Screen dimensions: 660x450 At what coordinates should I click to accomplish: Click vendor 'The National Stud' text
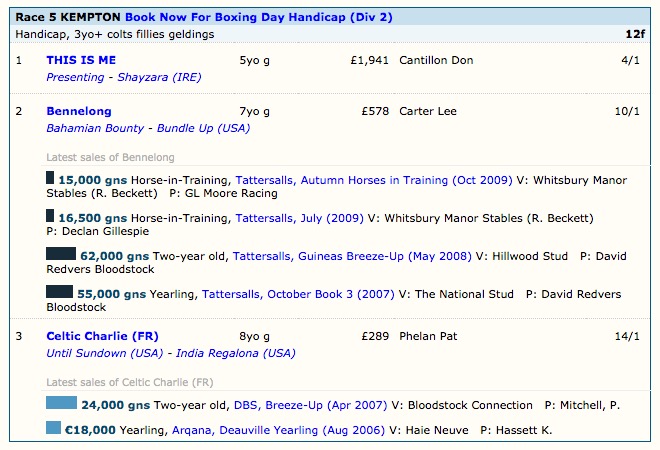464,294
